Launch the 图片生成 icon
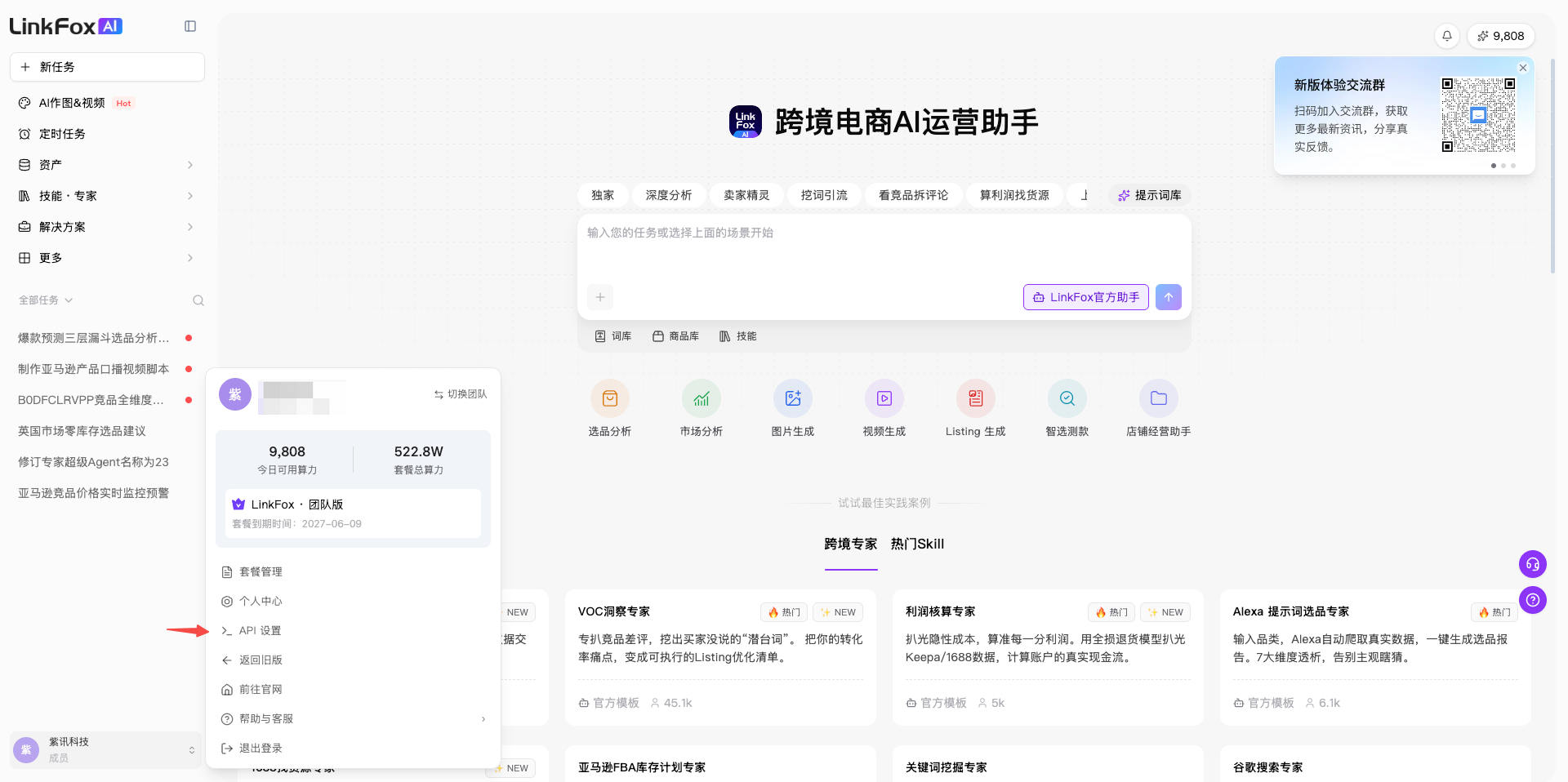This screenshot has height=782, width=1568. click(x=793, y=398)
